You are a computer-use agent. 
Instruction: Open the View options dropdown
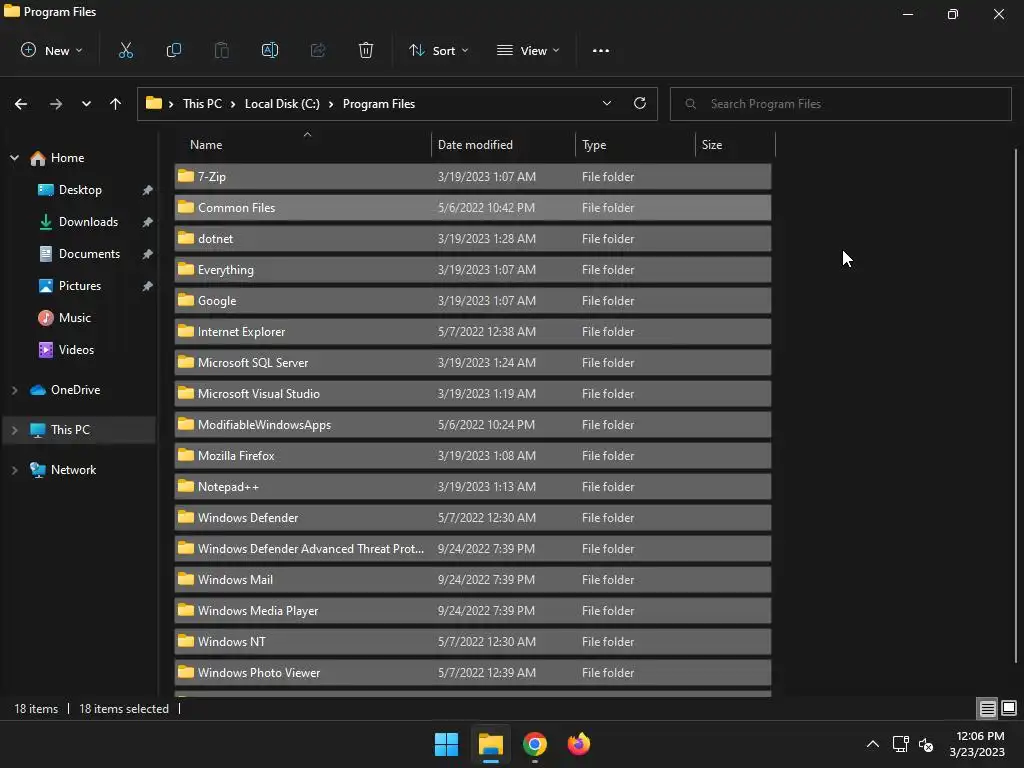click(x=528, y=50)
